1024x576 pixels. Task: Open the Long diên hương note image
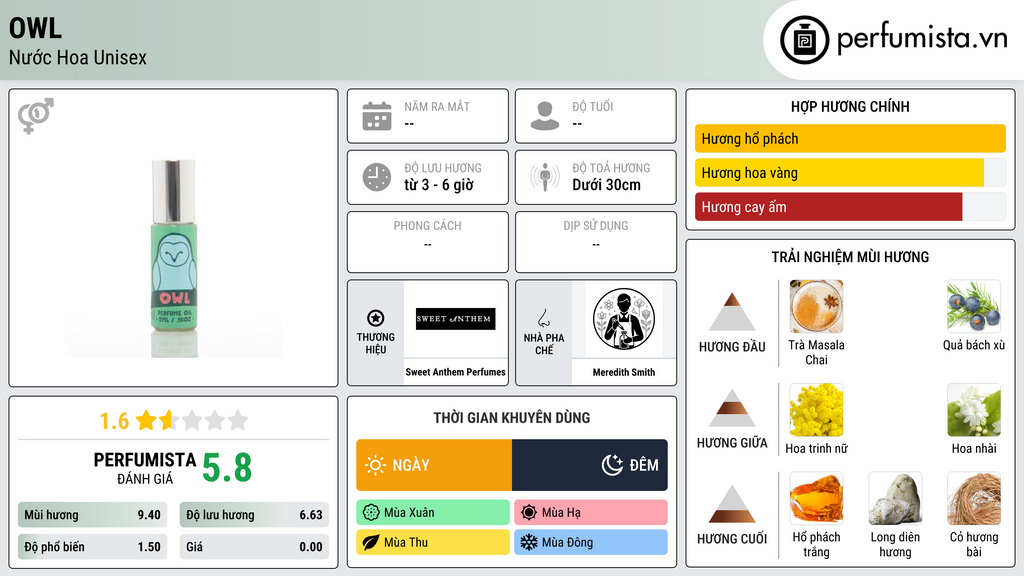click(895, 498)
